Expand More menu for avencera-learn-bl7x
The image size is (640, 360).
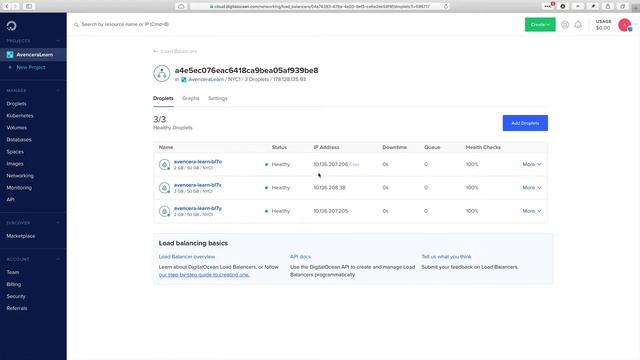tap(532, 188)
